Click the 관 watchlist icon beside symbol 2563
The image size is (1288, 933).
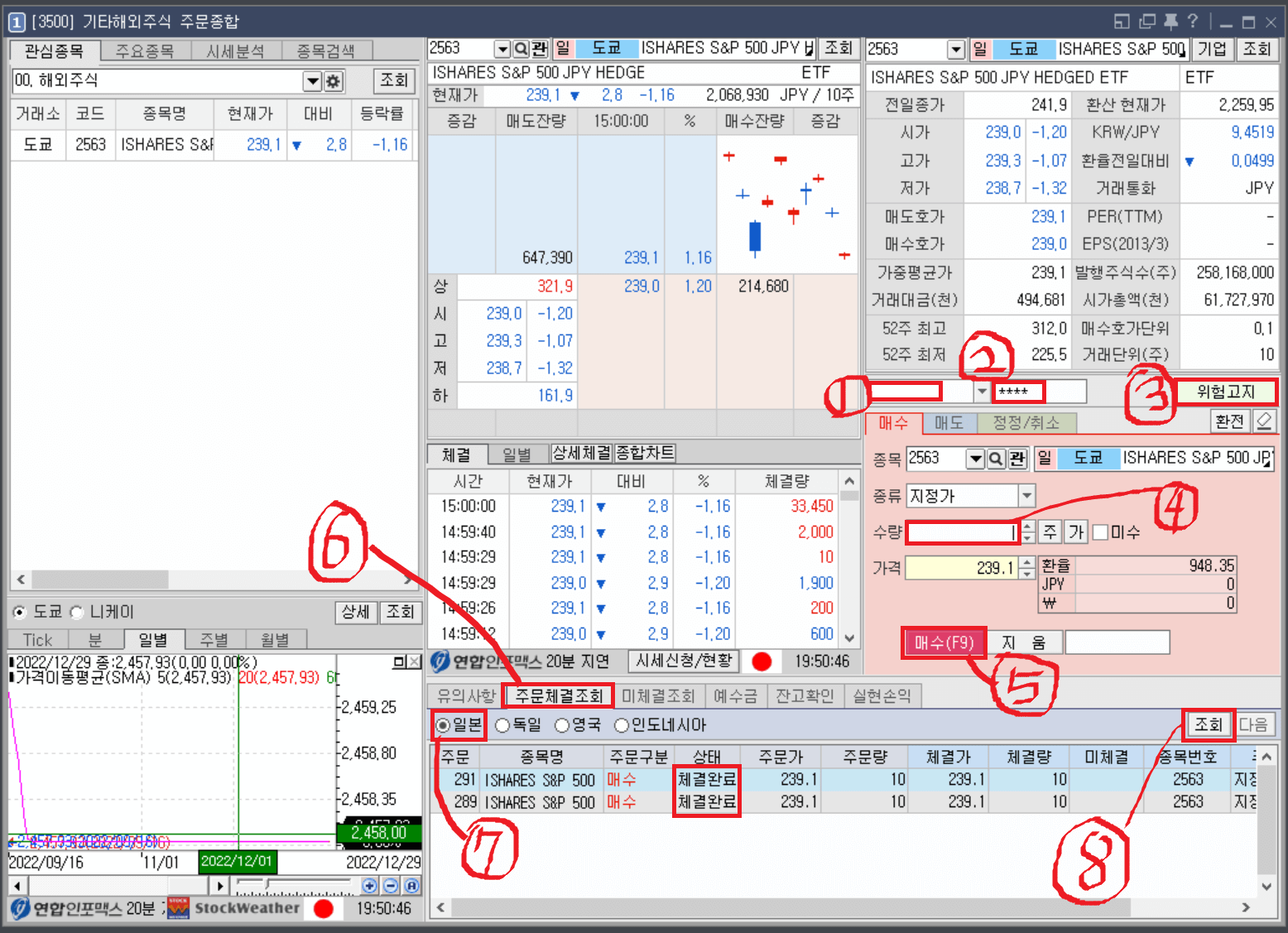(x=539, y=48)
